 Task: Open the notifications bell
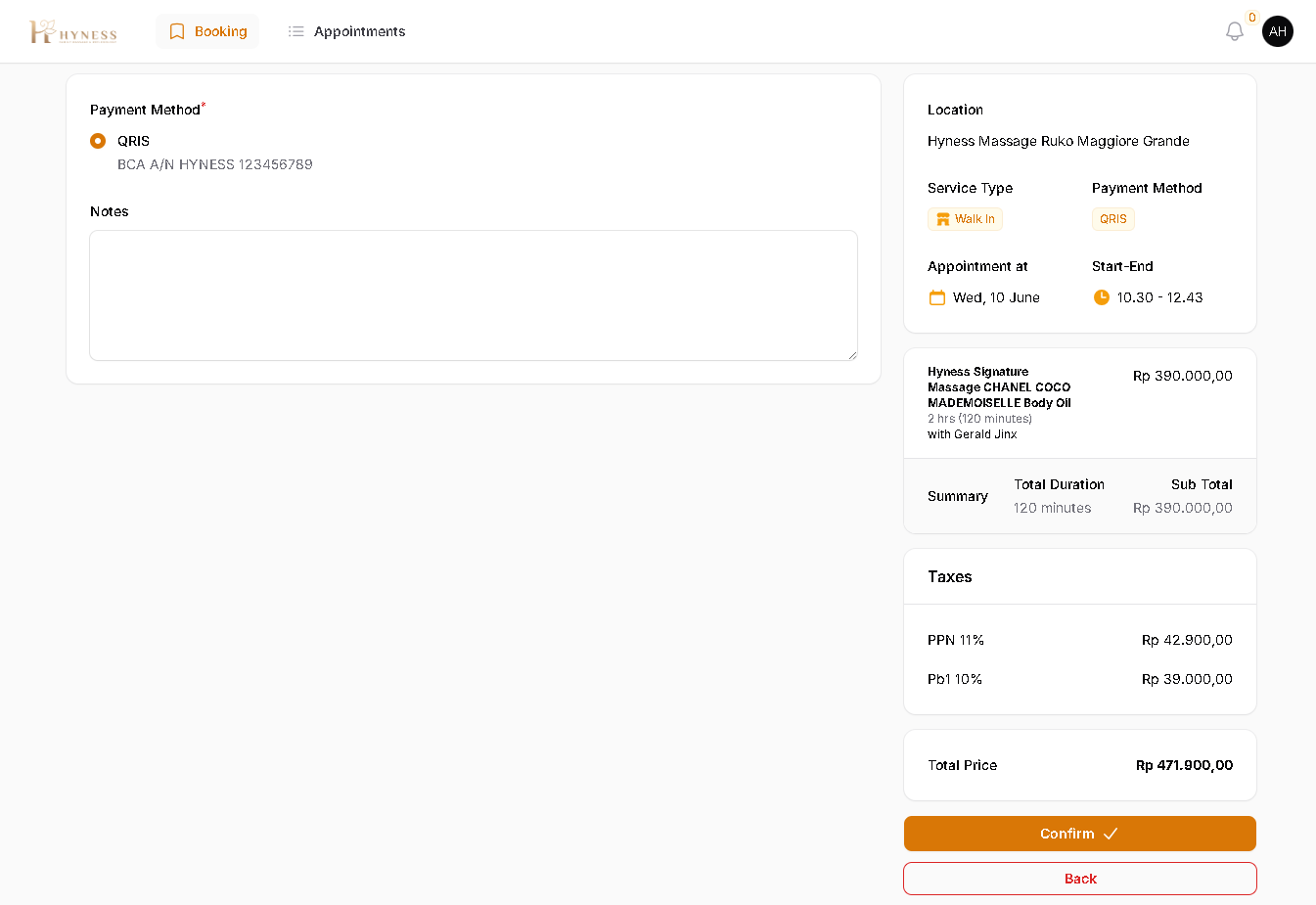1235,31
